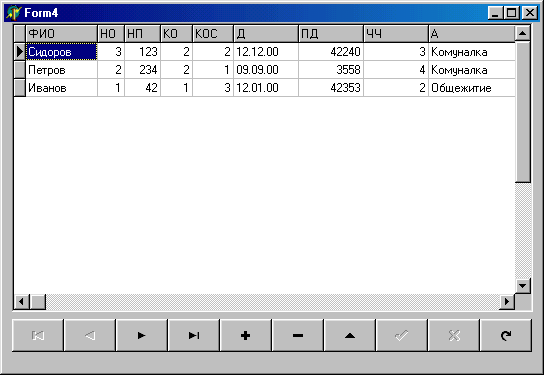This screenshot has height=375, width=544.
Task: Click the КОС column header
Action: [x=213, y=34]
